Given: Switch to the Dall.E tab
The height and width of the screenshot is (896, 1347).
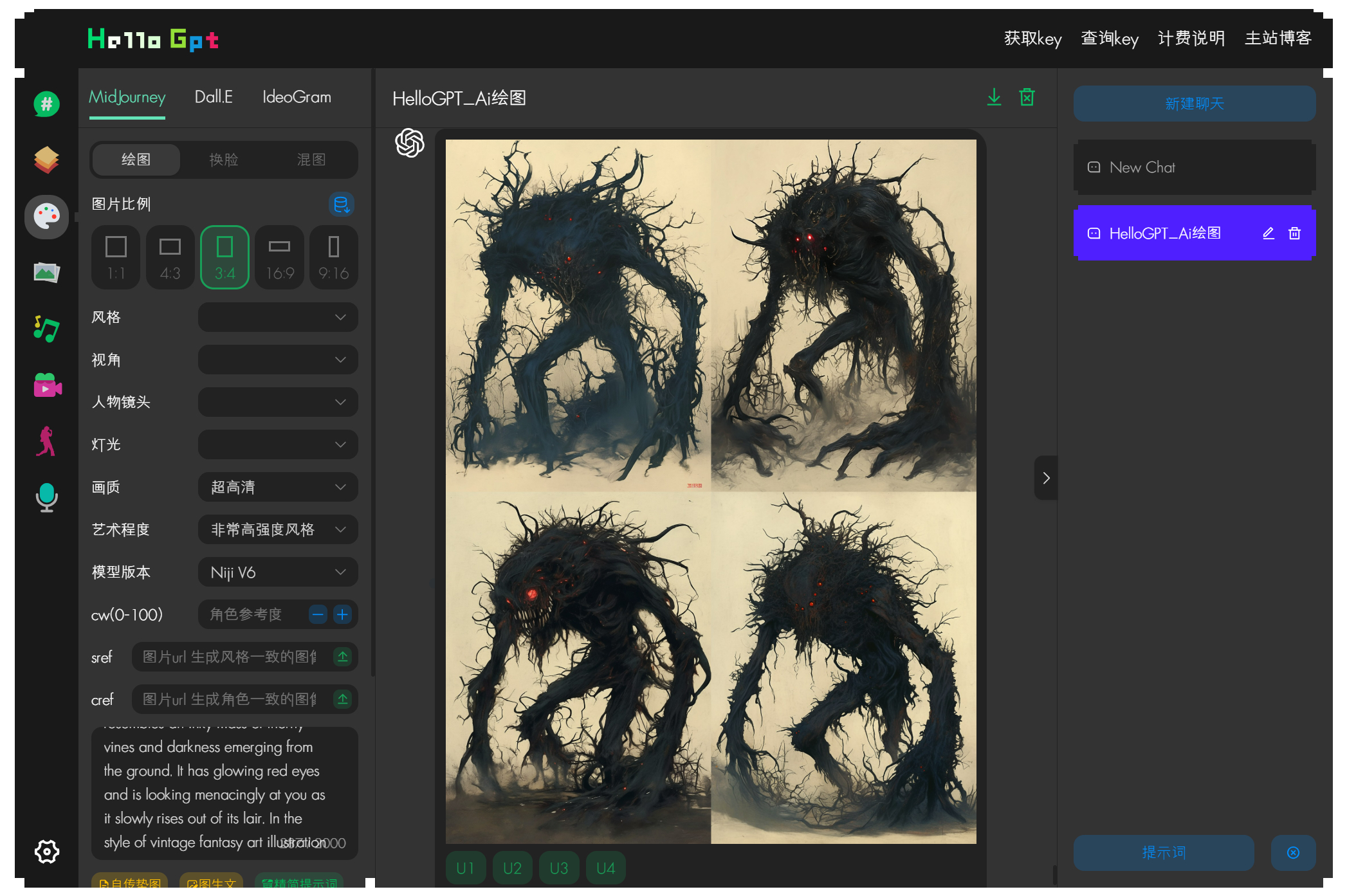Looking at the screenshot, I should [214, 97].
